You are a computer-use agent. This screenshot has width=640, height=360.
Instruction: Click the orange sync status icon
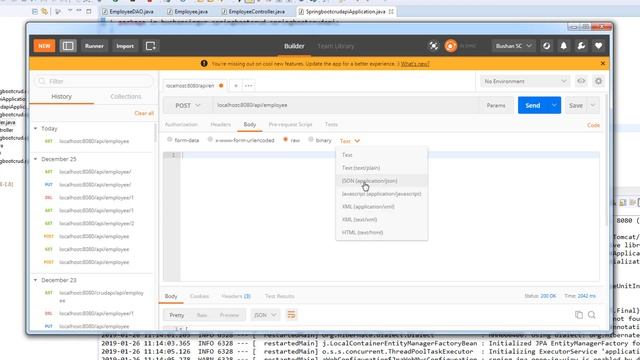click(x=451, y=46)
